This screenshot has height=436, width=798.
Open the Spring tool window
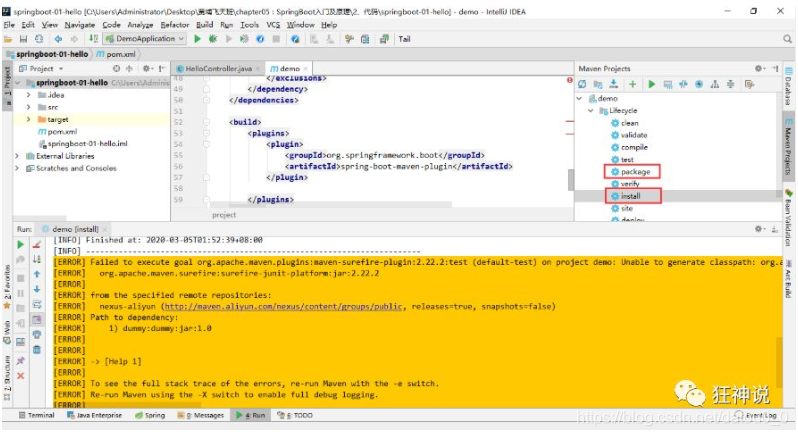tap(150, 415)
